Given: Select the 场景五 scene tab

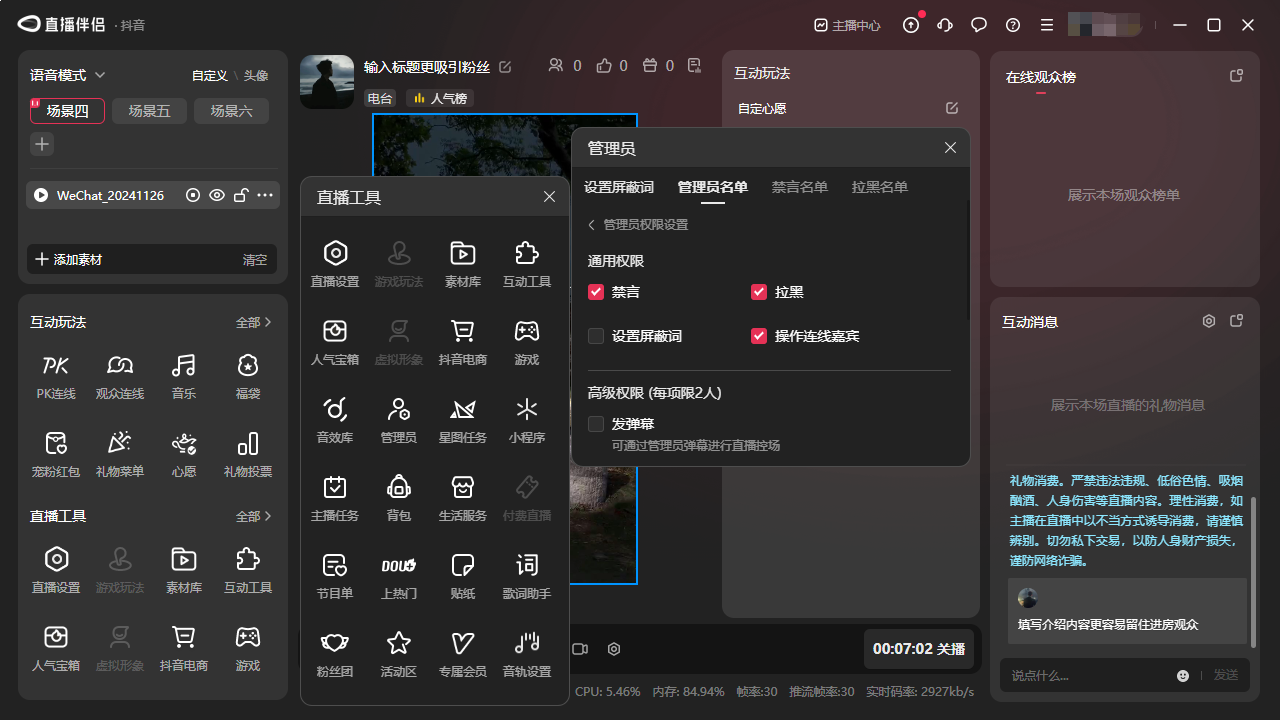Looking at the screenshot, I should (x=150, y=111).
